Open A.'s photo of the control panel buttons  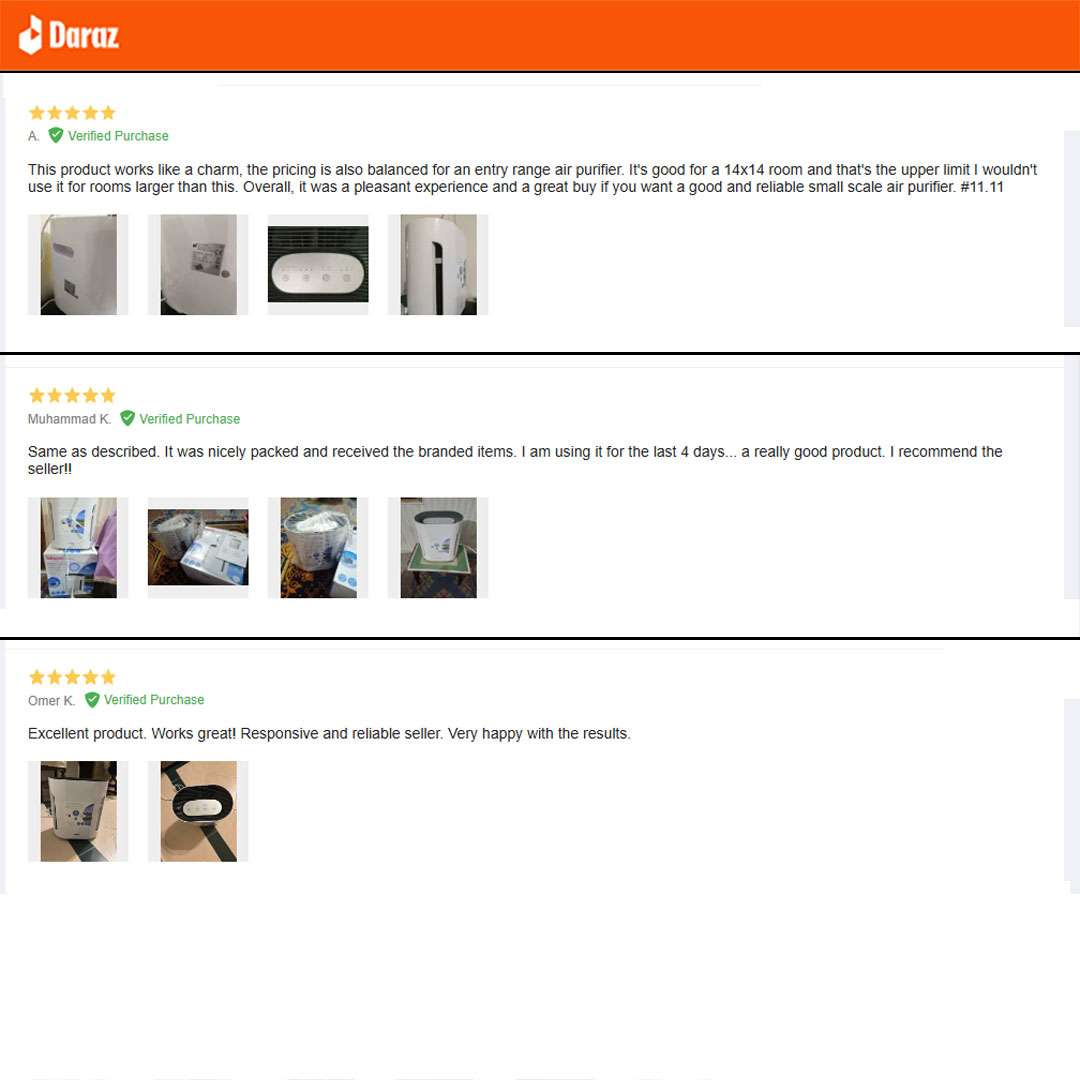point(318,264)
